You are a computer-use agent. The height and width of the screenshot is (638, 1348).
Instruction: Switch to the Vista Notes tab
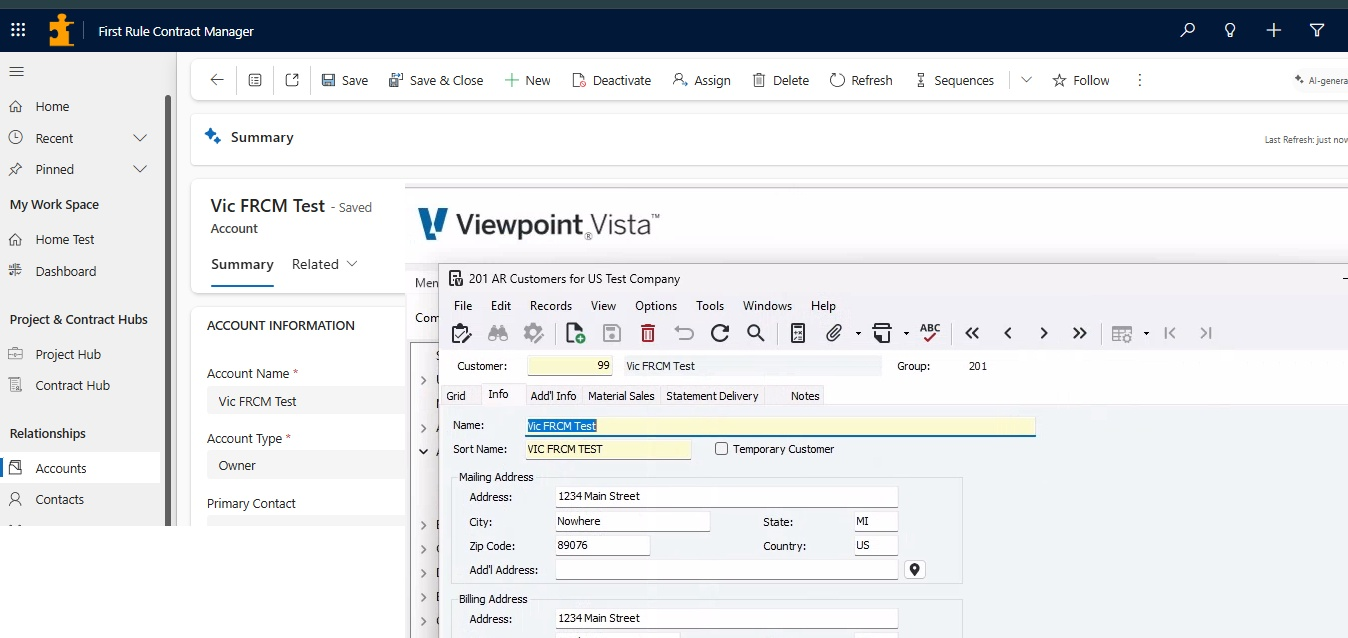coord(805,396)
